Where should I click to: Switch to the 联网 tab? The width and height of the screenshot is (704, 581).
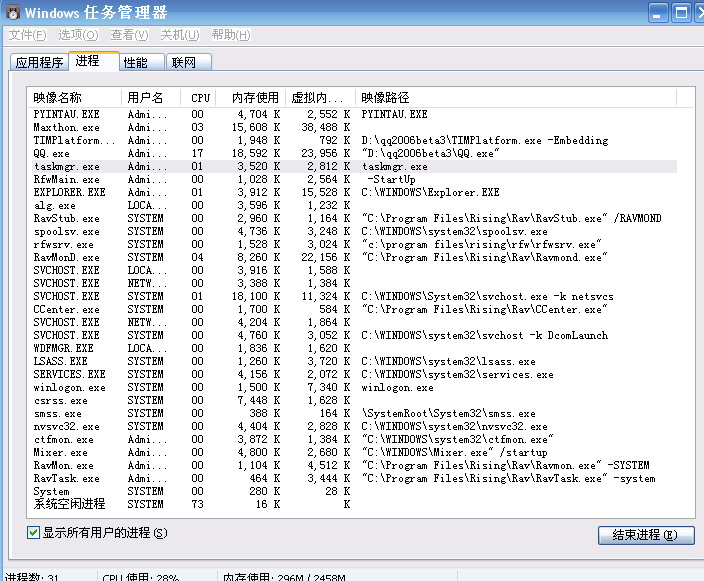(x=189, y=62)
